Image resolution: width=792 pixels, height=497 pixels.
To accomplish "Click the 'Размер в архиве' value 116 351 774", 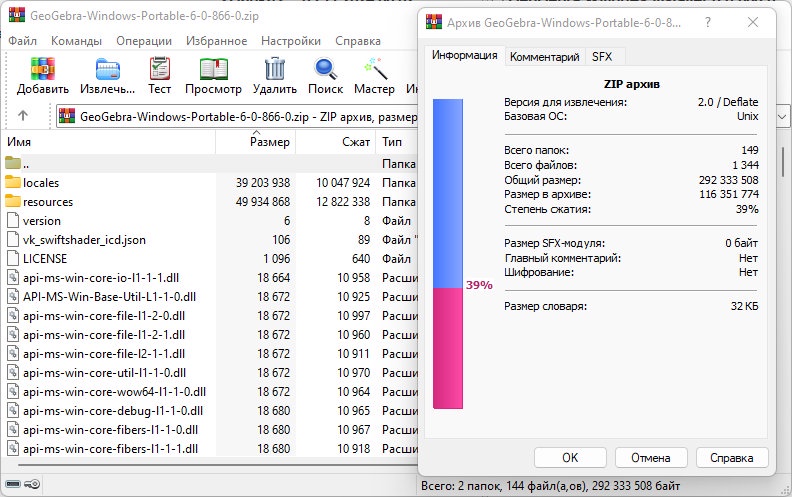I will 729,194.
